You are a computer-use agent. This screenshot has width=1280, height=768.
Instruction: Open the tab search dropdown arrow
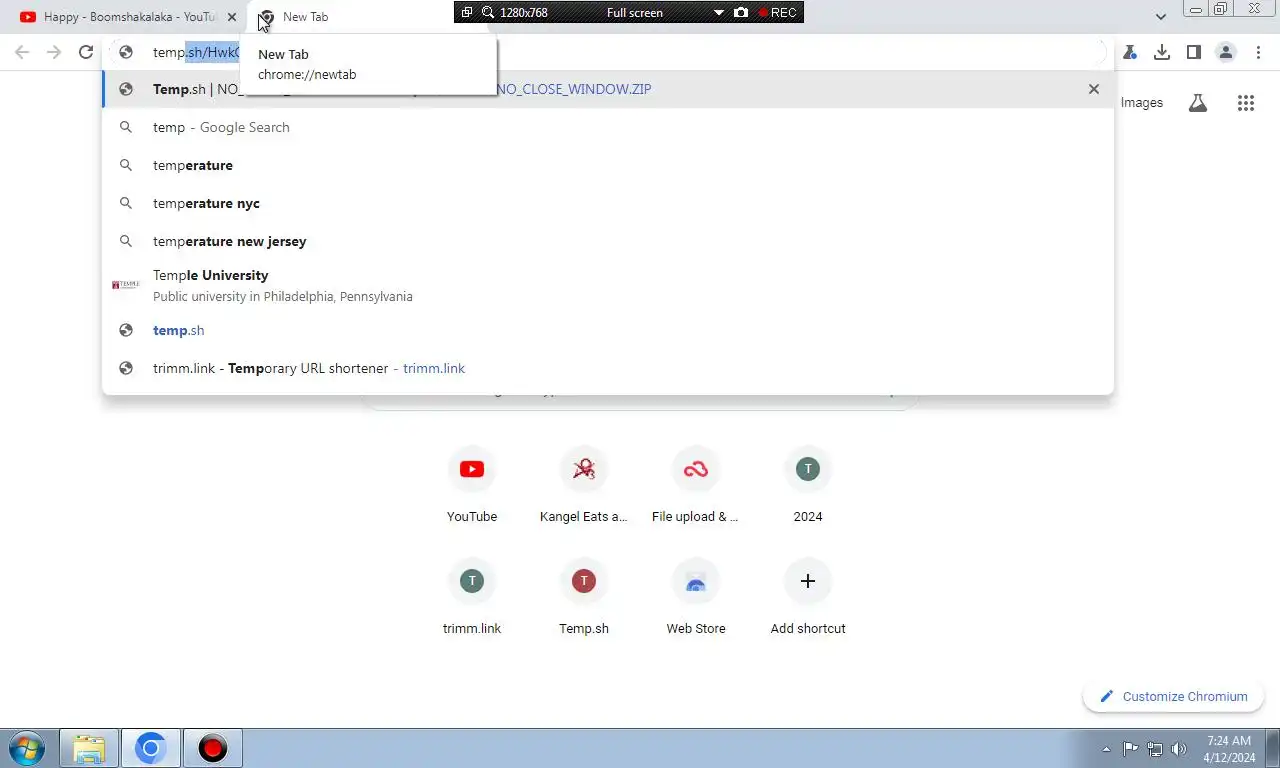point(1161,17)
